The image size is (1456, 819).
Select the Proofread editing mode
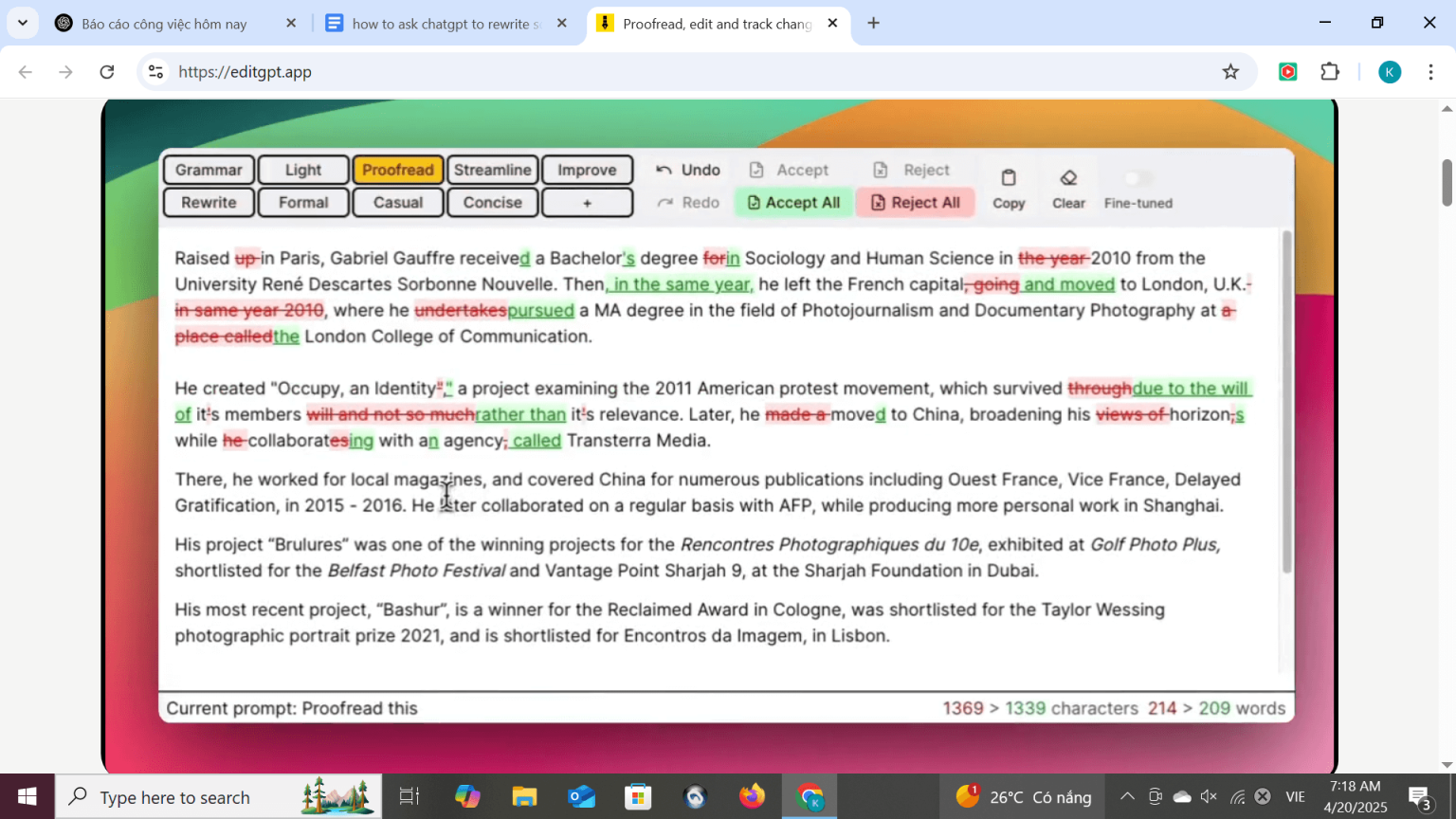point(397,169)
